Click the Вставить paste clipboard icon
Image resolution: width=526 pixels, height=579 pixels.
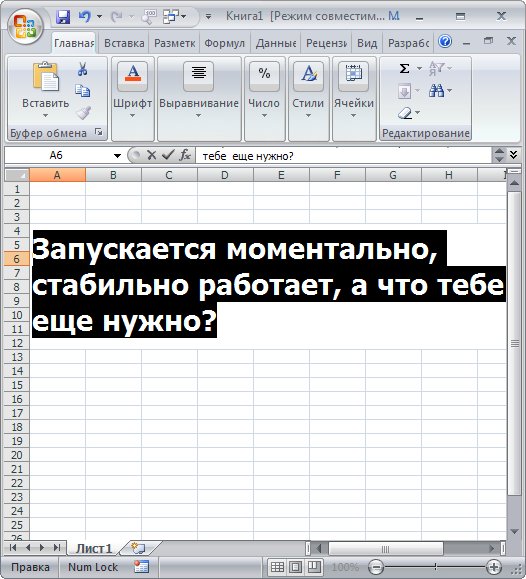[x=45, y=76]
